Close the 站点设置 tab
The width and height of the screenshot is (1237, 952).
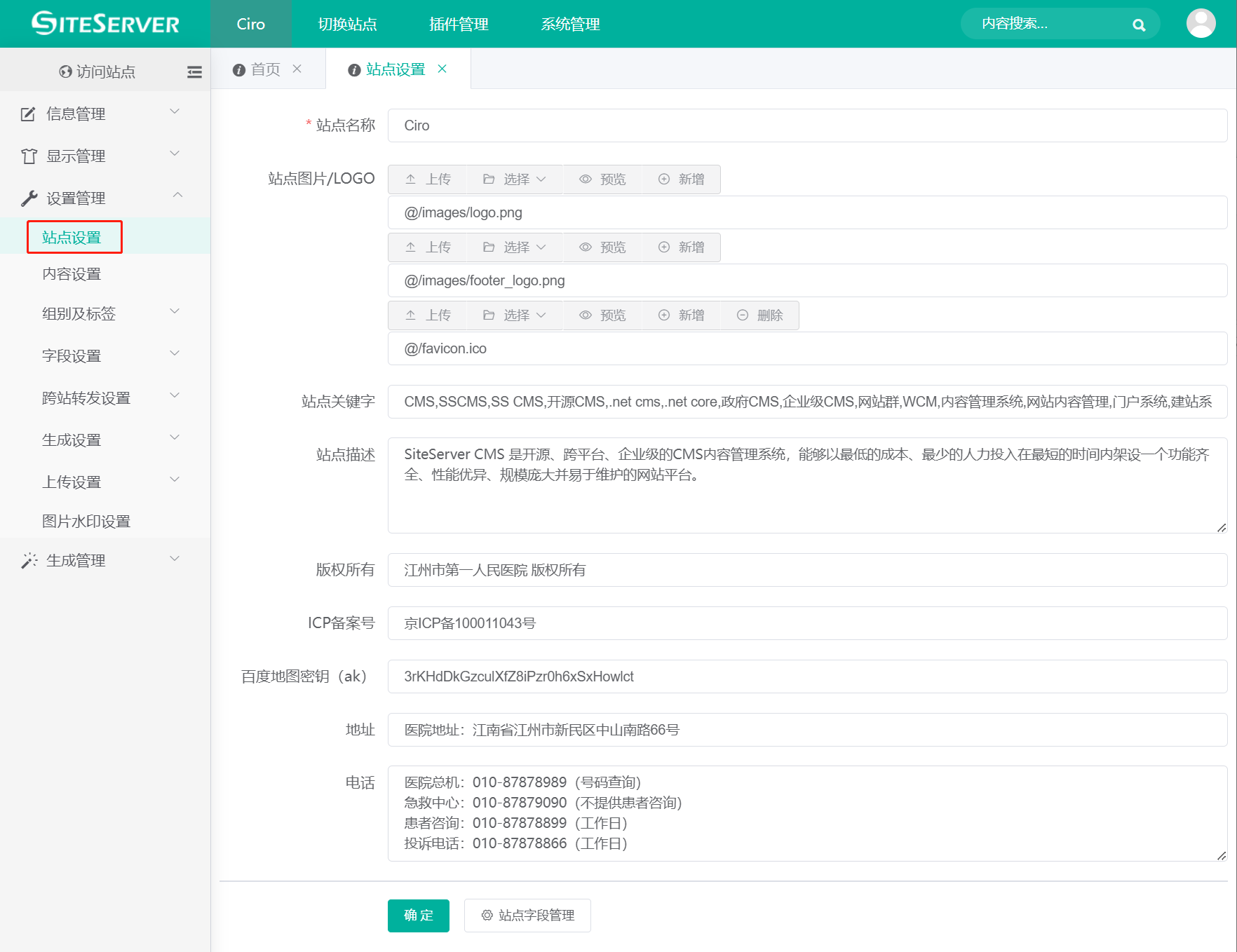click(442, 69)
